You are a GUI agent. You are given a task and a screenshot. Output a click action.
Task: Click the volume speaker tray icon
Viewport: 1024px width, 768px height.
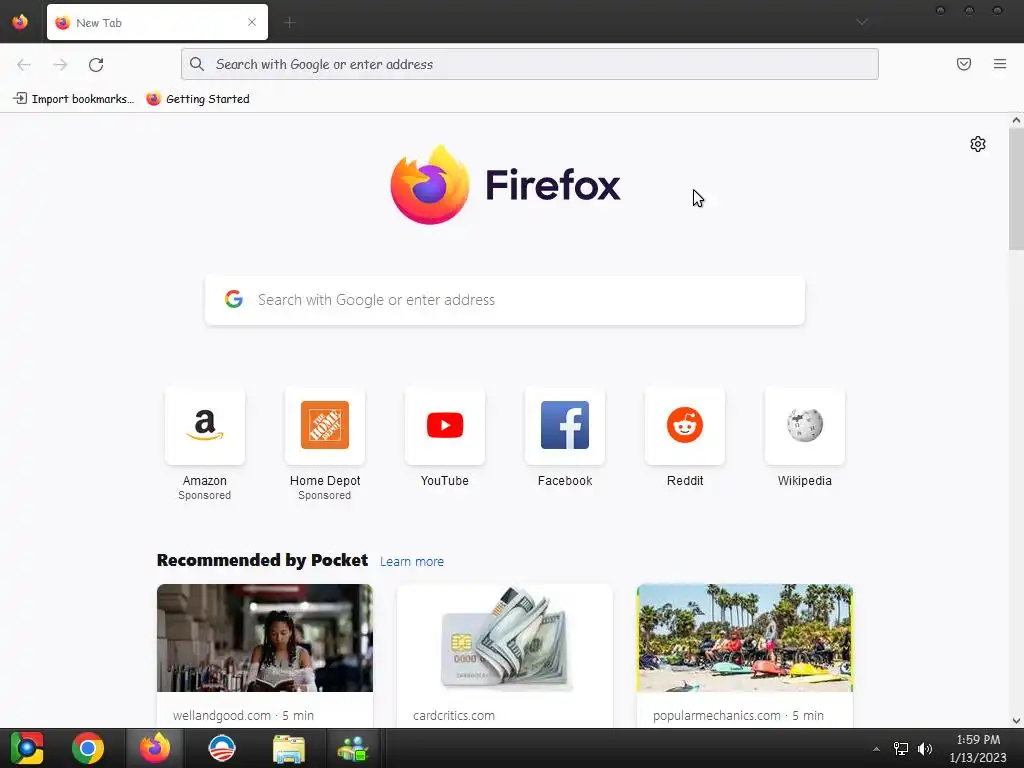click(925, 749)
